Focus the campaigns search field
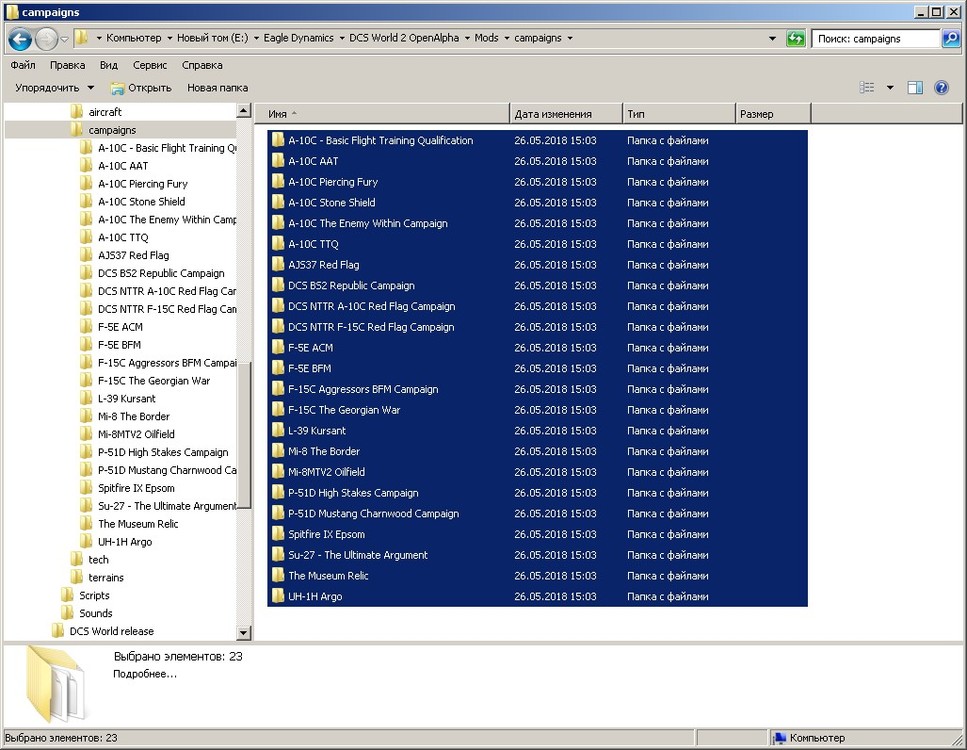The image size is (967, 750). 876,38
